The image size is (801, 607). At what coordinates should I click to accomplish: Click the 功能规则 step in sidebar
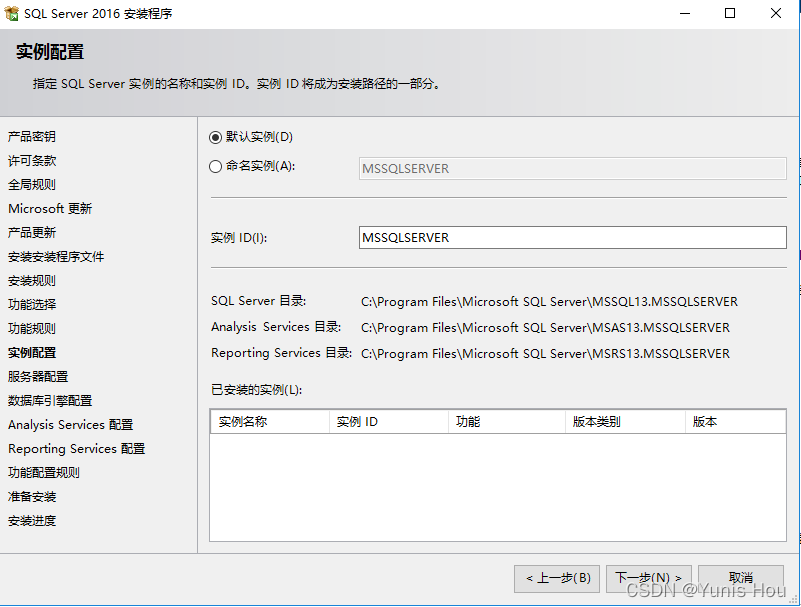coord(32,329)
